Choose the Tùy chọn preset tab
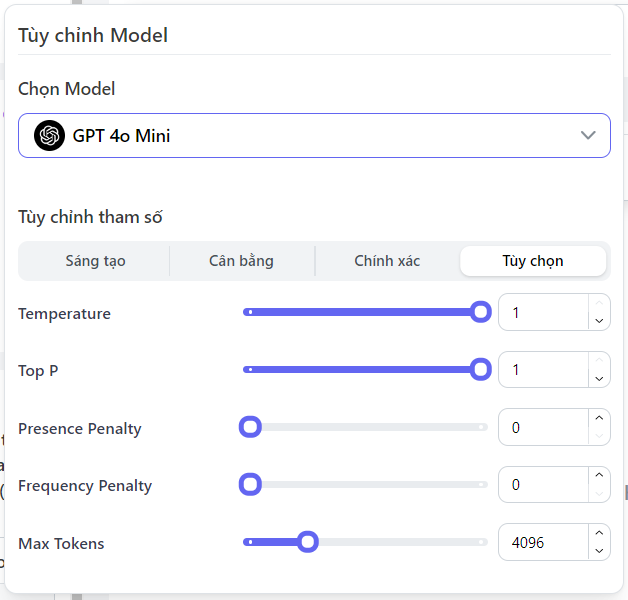The image size is (628, 600). (x=532, y=261)
